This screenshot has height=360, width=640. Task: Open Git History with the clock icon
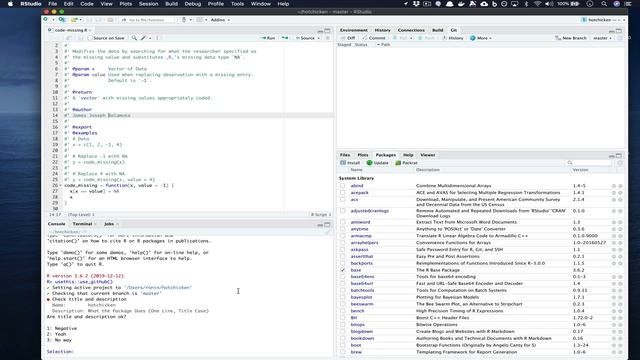pos(453,38)
